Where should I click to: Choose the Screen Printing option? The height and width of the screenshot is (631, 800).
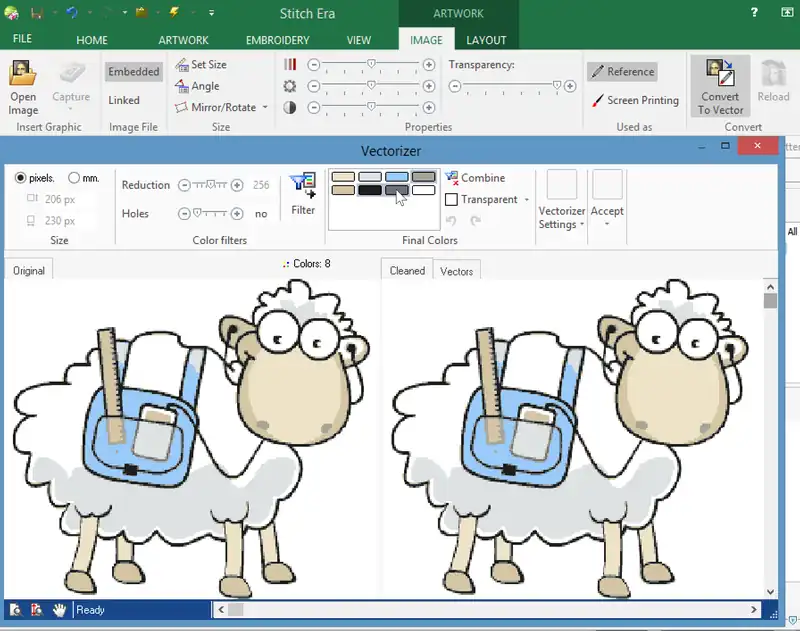point(634,100)
